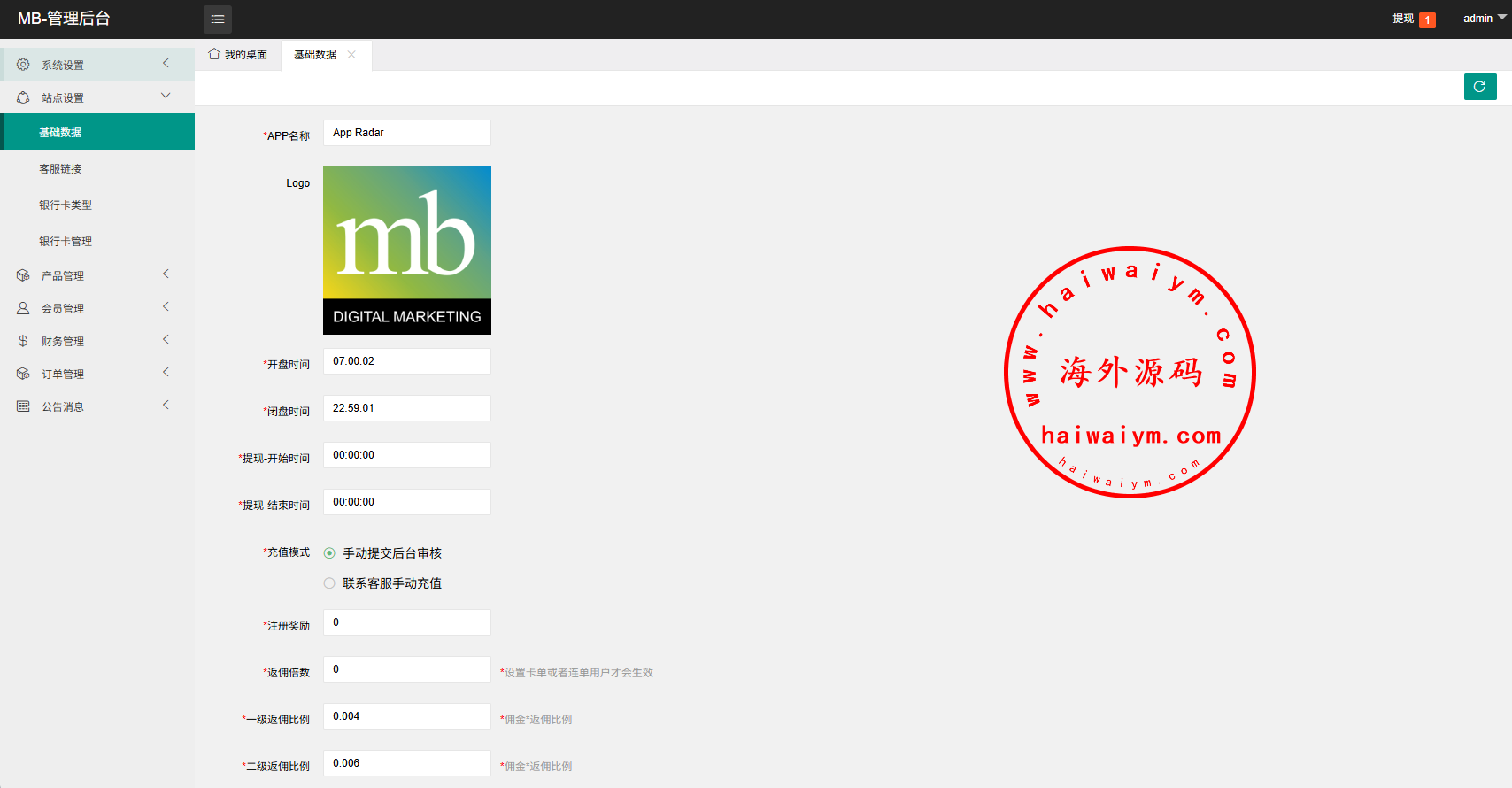Click the orange withdrawal notification badge
Image resolution: width=1512 pixels, height=788 pixels.
pos(1427,19)
